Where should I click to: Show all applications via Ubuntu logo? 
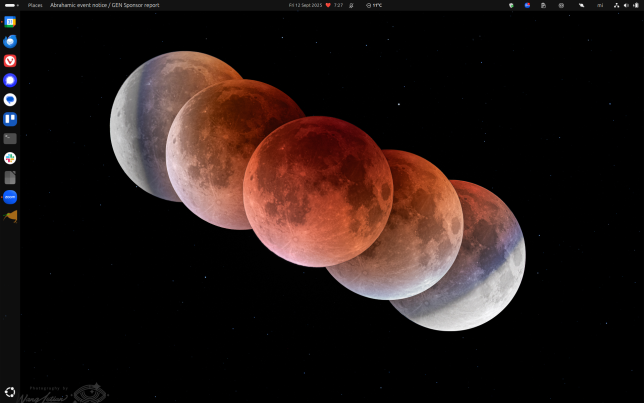[10, 392]
